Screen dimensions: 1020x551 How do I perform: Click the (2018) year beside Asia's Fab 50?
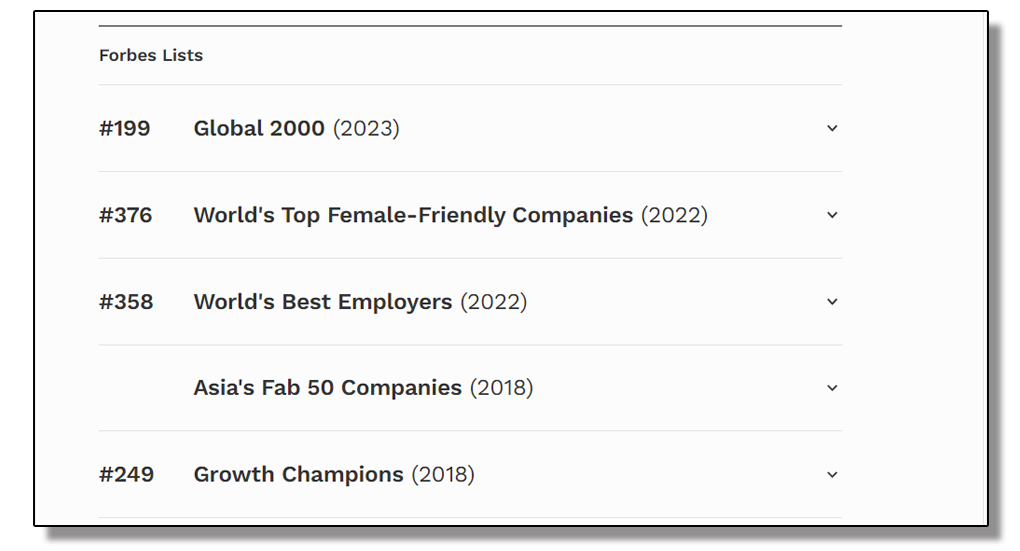[501, 388]
